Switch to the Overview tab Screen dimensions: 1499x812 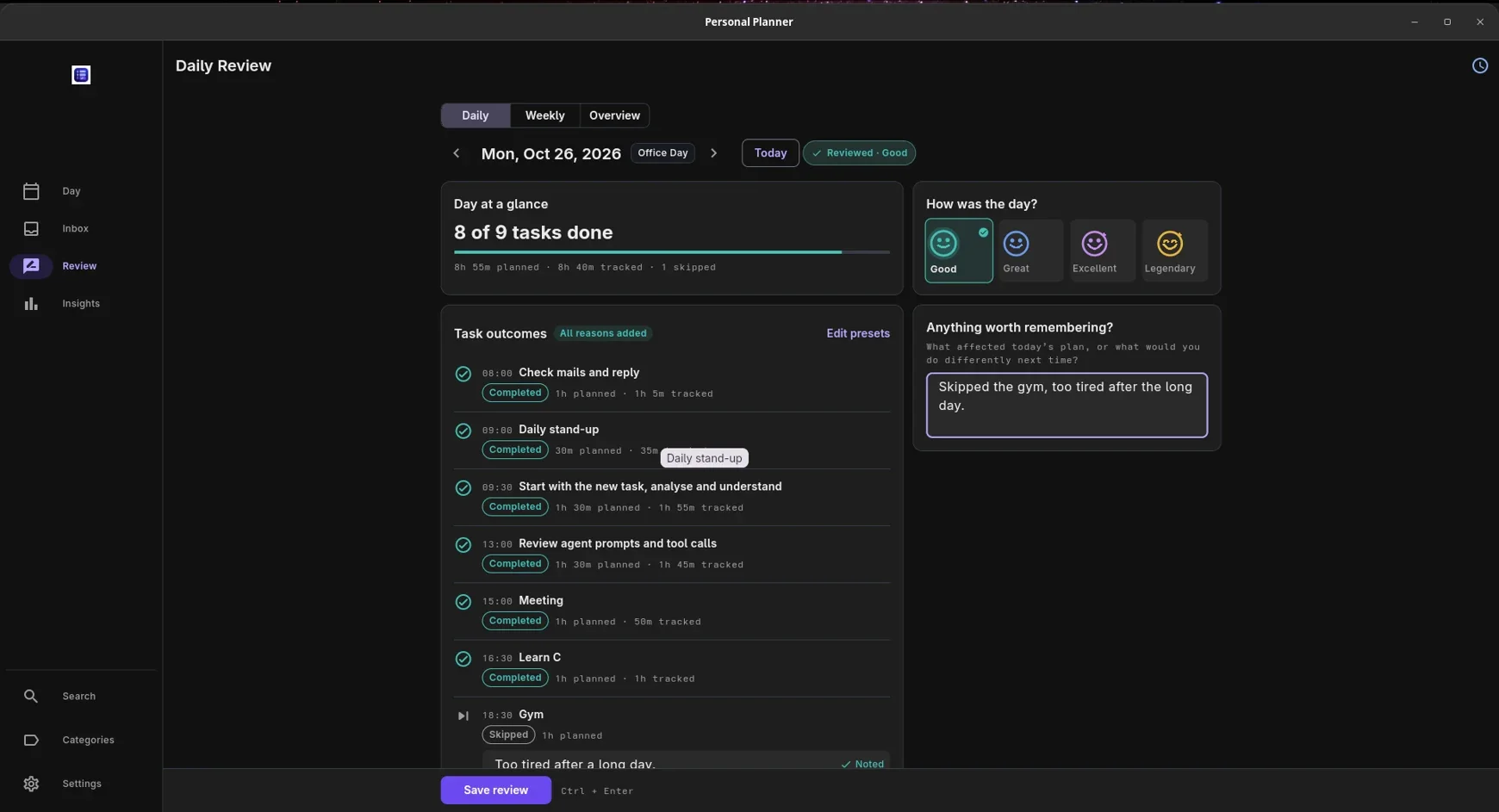614,115
